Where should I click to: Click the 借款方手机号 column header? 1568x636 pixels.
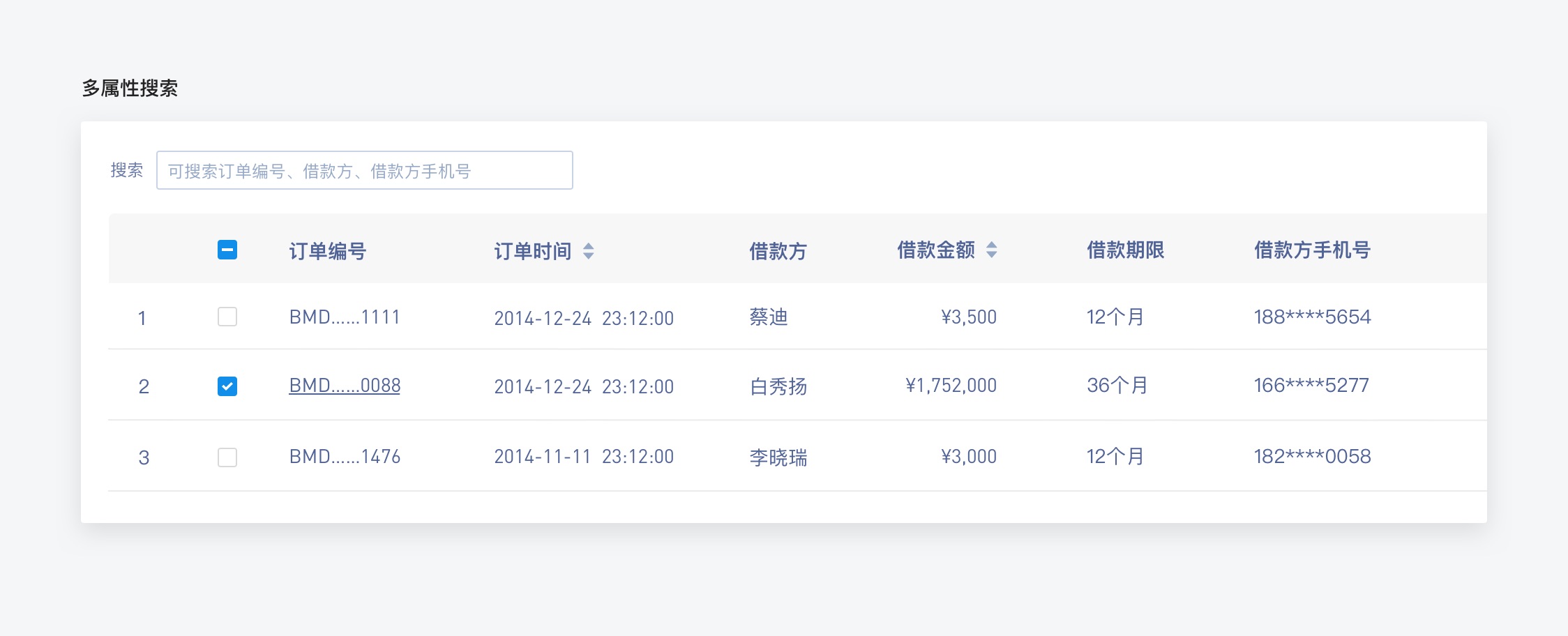[x=1312, y=250]
